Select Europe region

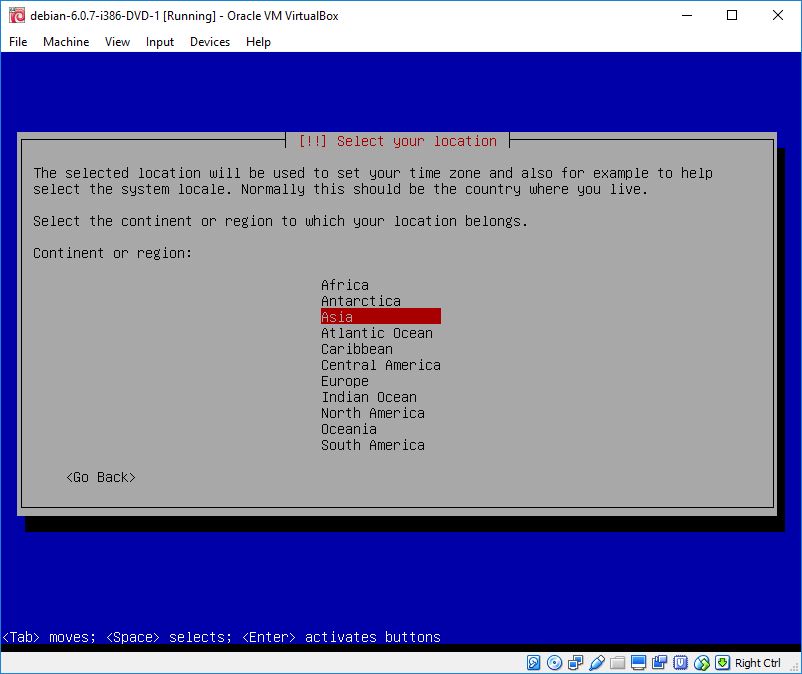pyautogui.click(x=345, y=381)
